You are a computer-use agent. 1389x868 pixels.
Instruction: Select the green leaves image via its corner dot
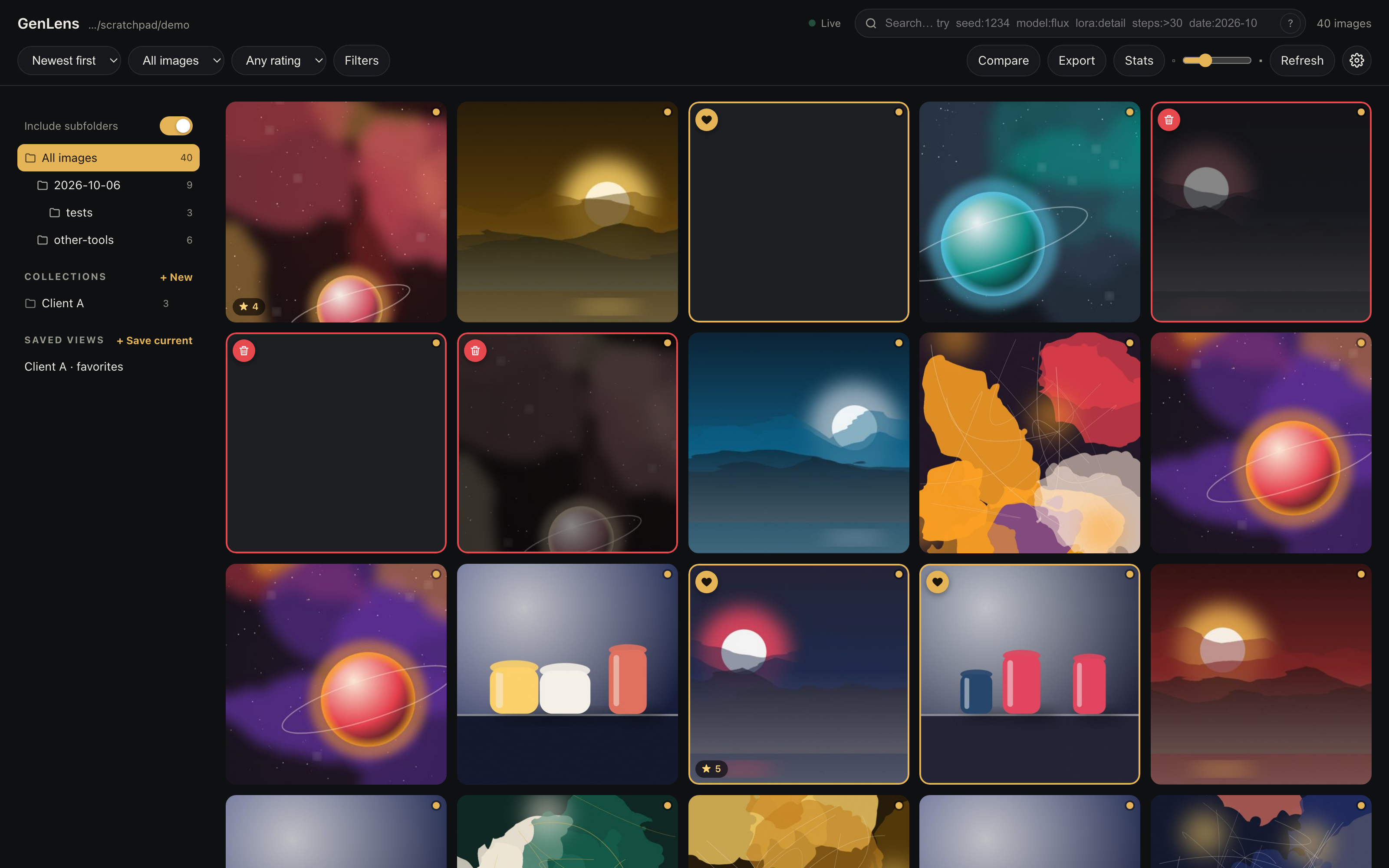[668, 806]
